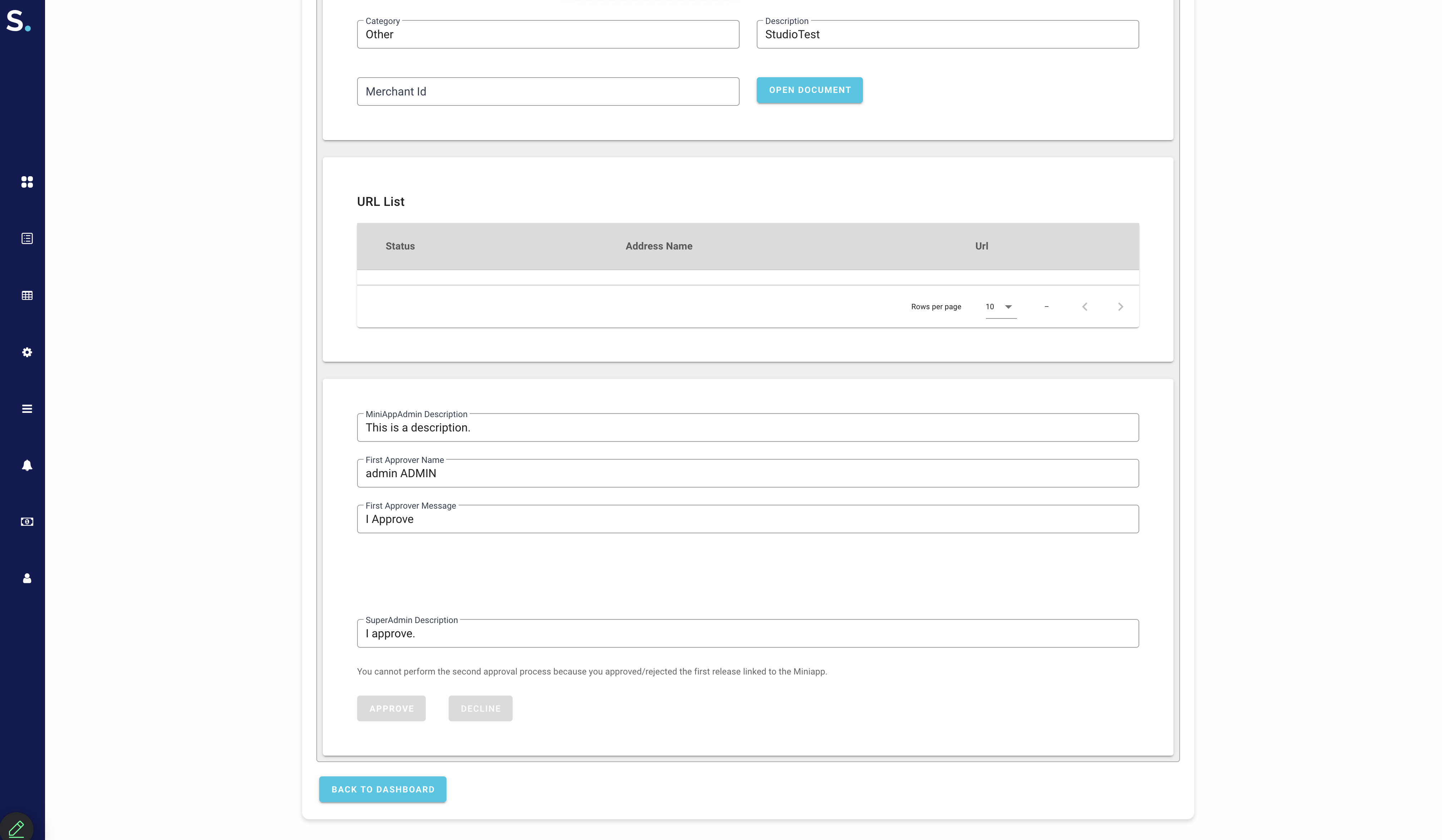Open the payments money icon
This screenshot has width=1442, height=840.
(27, 522)
